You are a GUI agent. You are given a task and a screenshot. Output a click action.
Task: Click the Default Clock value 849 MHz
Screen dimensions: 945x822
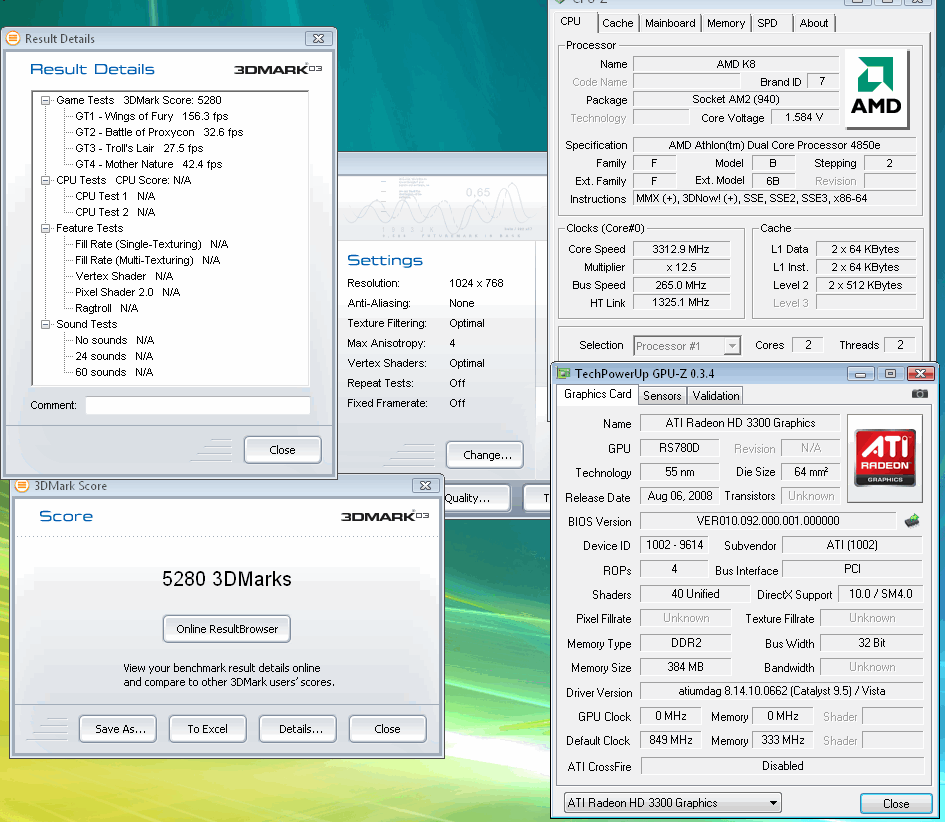point(670,739)
